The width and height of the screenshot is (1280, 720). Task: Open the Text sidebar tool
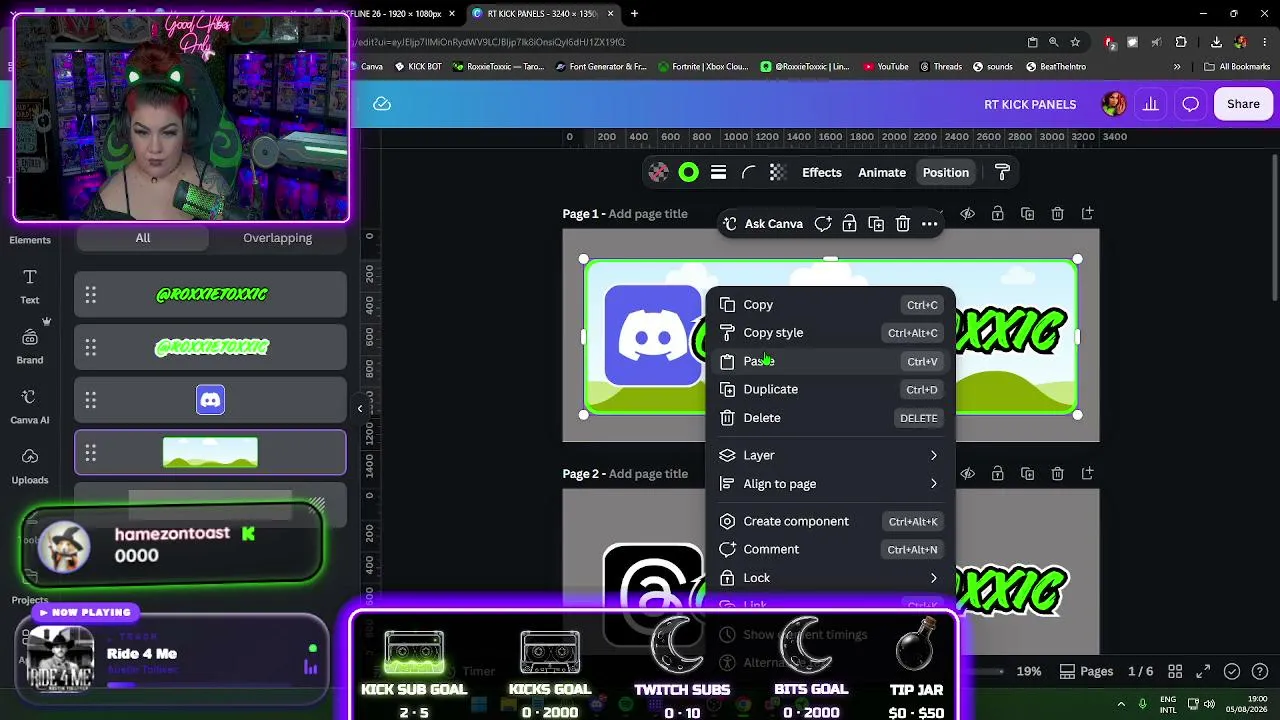click(30, 286)
